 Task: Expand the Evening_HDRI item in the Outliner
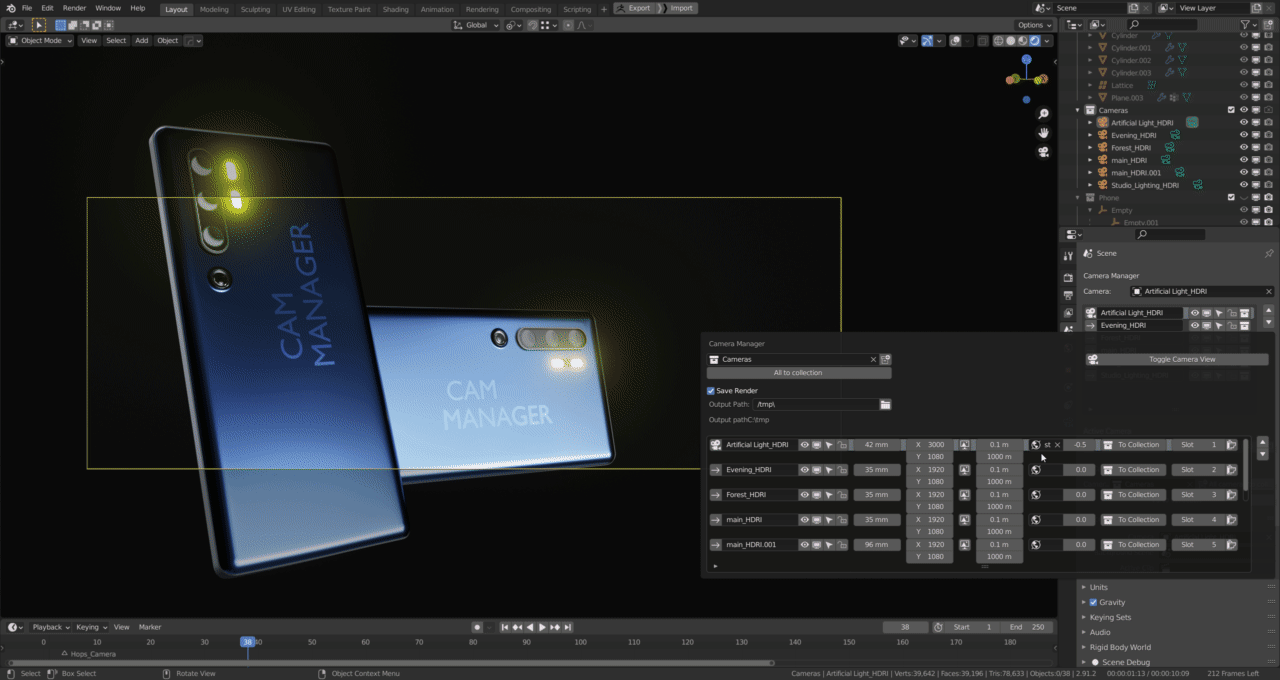1091,135
